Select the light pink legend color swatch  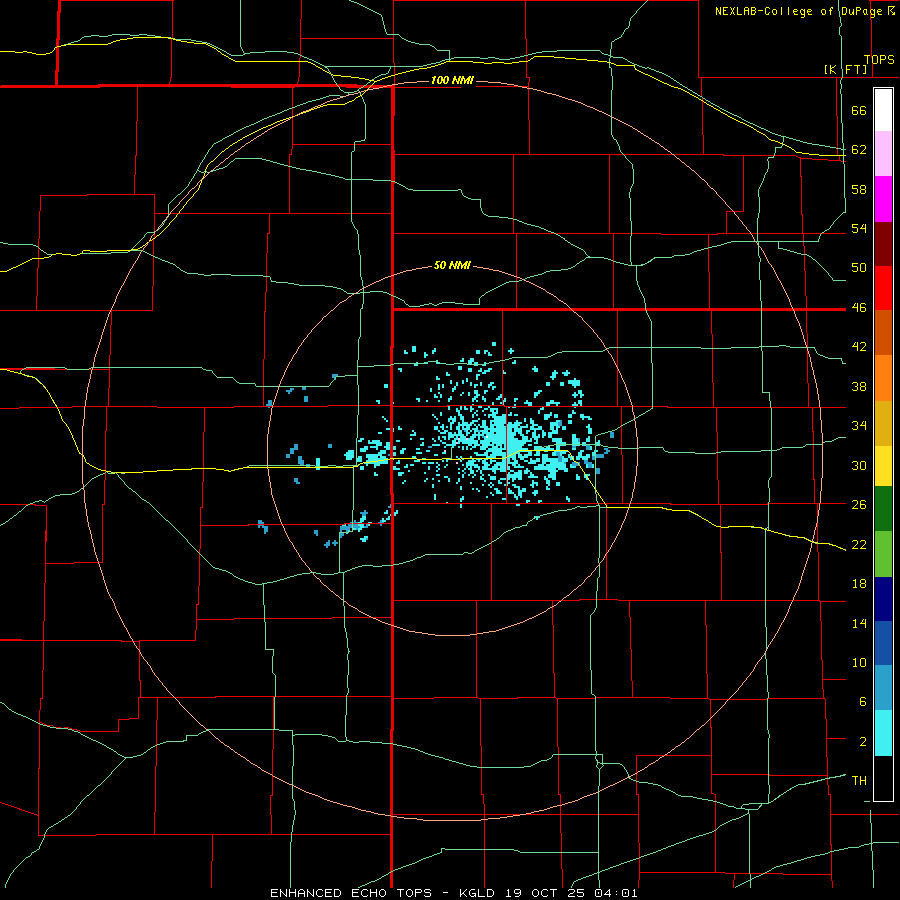coord(883,153)
